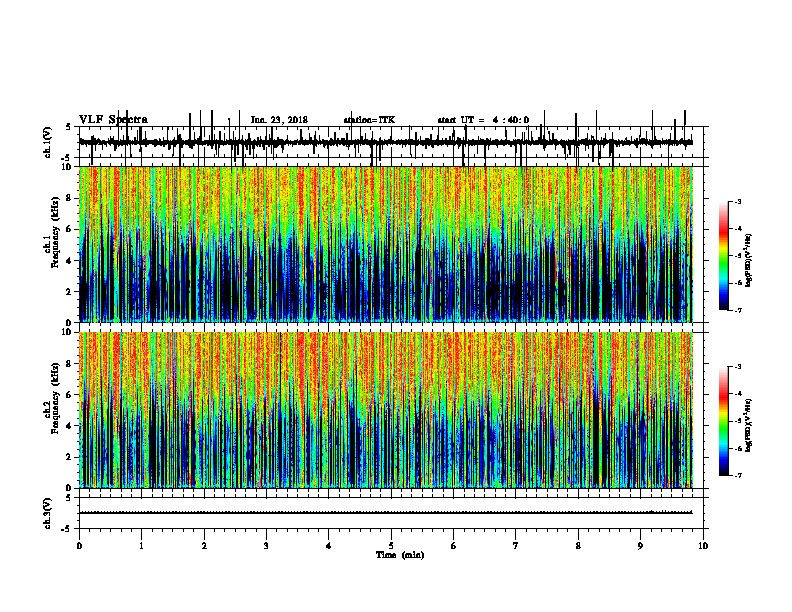
Task: Click the "9" tick on Time axis
Action: (x=640, y=546)
